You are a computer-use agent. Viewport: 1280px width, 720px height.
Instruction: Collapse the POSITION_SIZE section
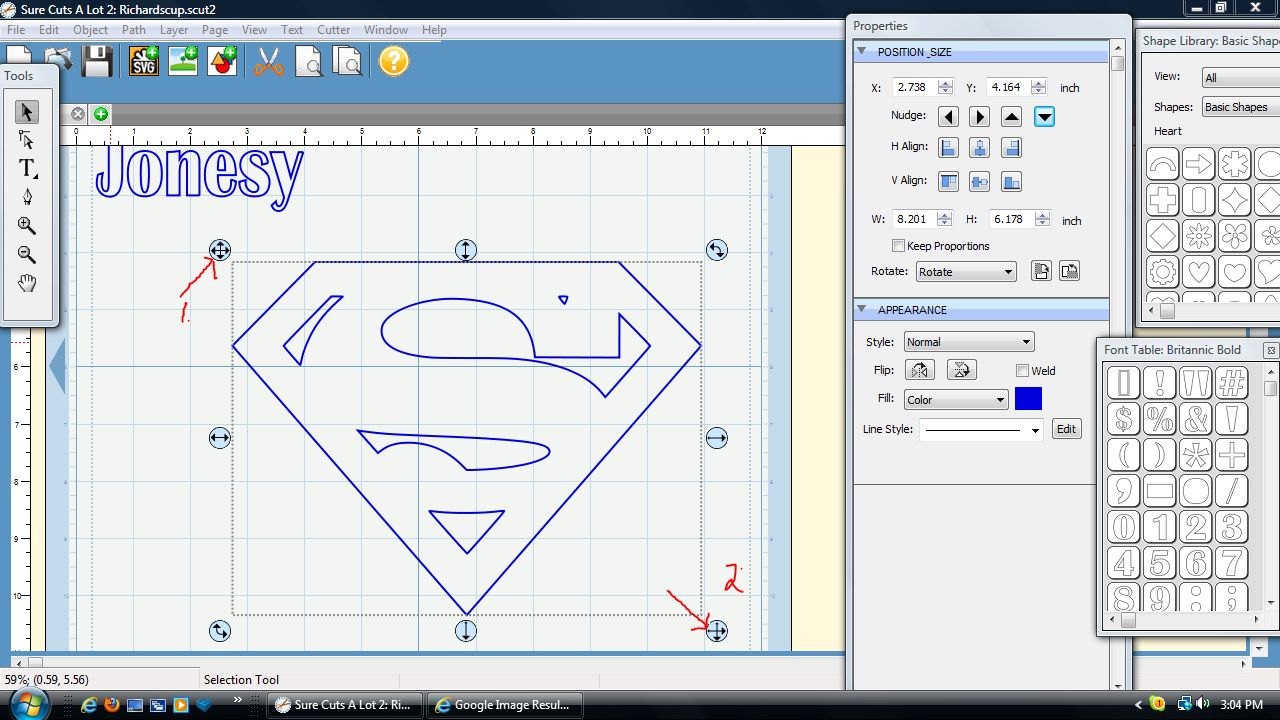coord(863,52)
